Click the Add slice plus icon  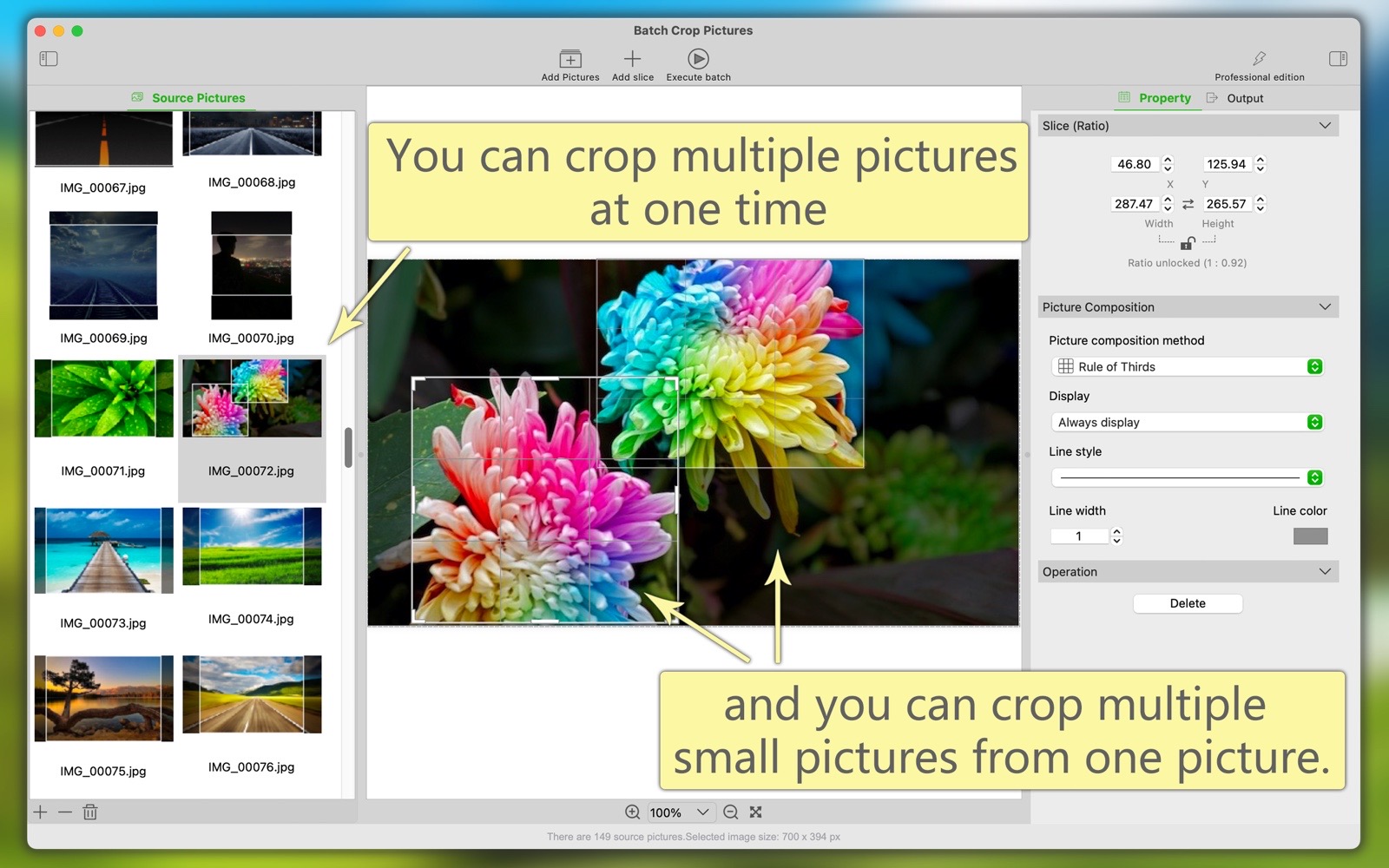pyautogui.click(x=632, y=59)
